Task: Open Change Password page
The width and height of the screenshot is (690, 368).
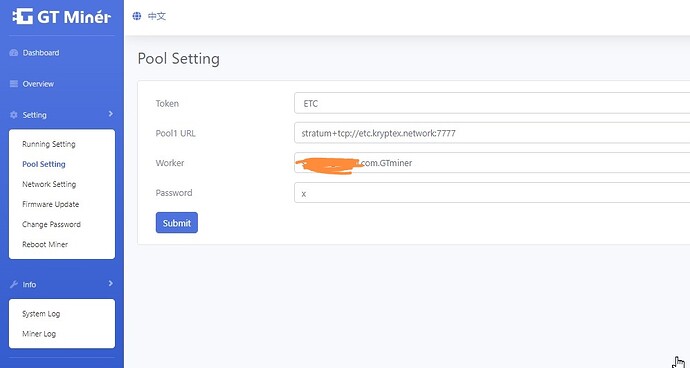Action: tap(51, 224)
